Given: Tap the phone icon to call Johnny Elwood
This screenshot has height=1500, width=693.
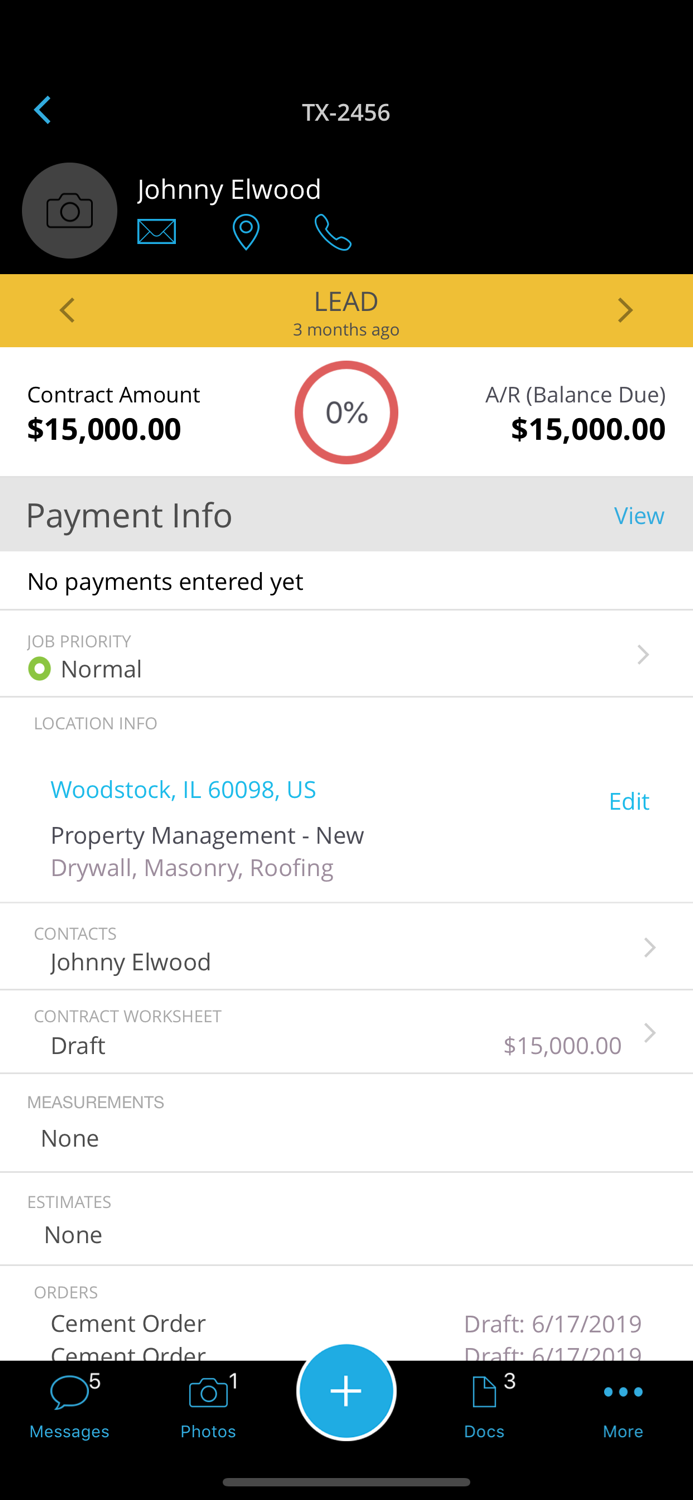Looking at the screenshot, I should [x=333, y=230].
